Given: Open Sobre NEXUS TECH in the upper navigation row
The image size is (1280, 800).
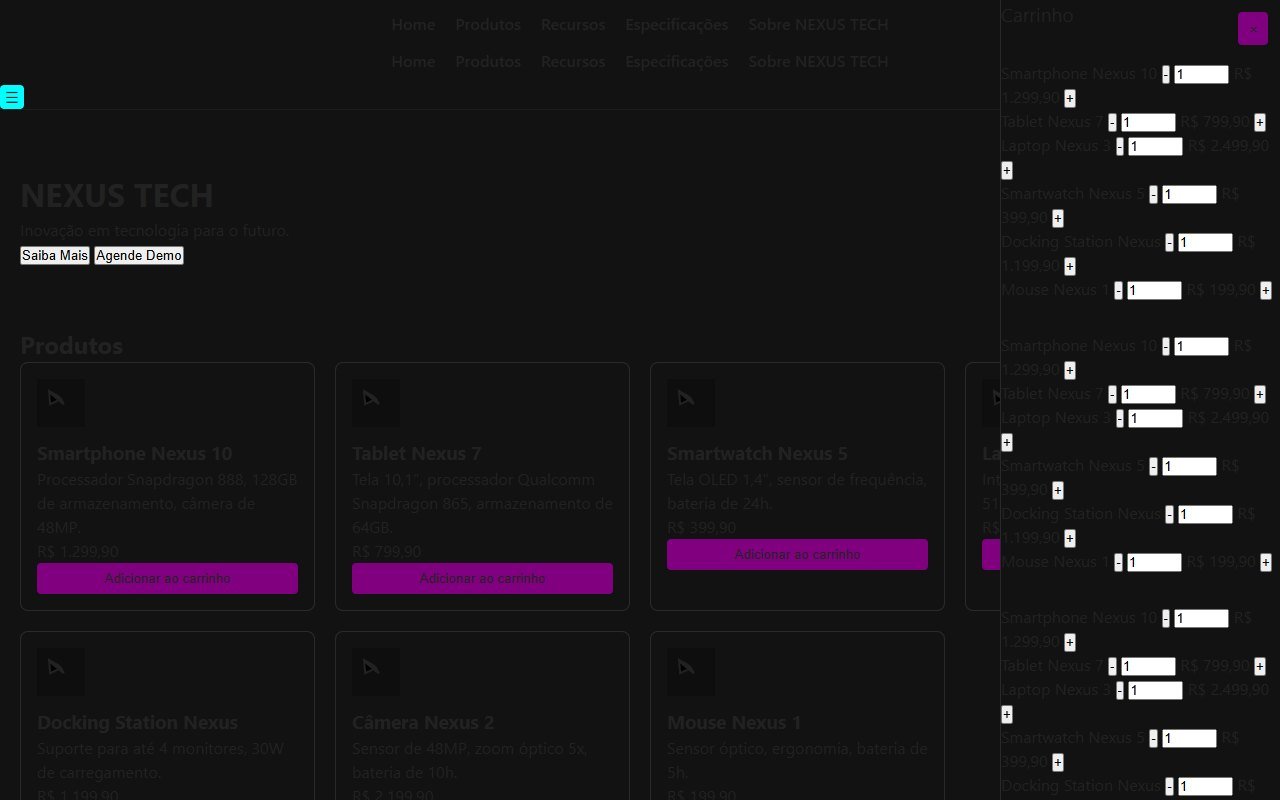Looking at the screenshot, I should point(818,24).
